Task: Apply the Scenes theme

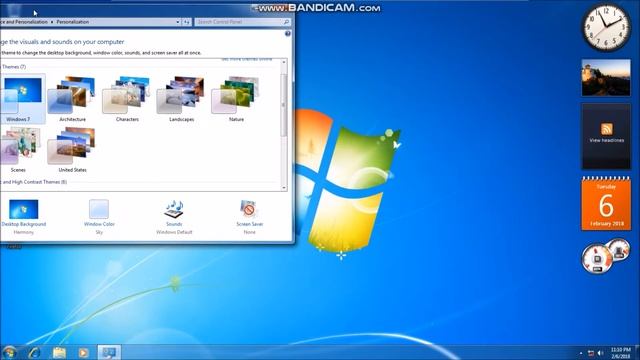Action: tap(20, 149)
